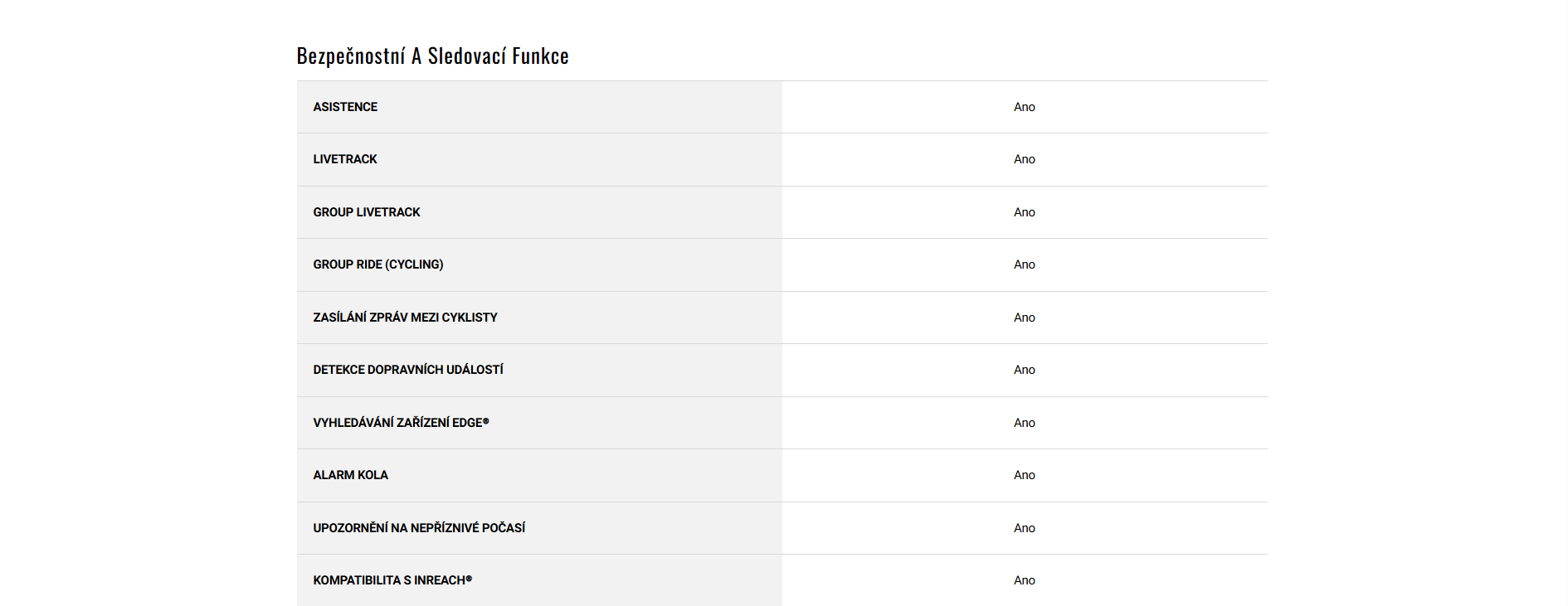
Task: Click 'Ano' next to Detekce dopravních událostí
Action: click(1024, 370)
